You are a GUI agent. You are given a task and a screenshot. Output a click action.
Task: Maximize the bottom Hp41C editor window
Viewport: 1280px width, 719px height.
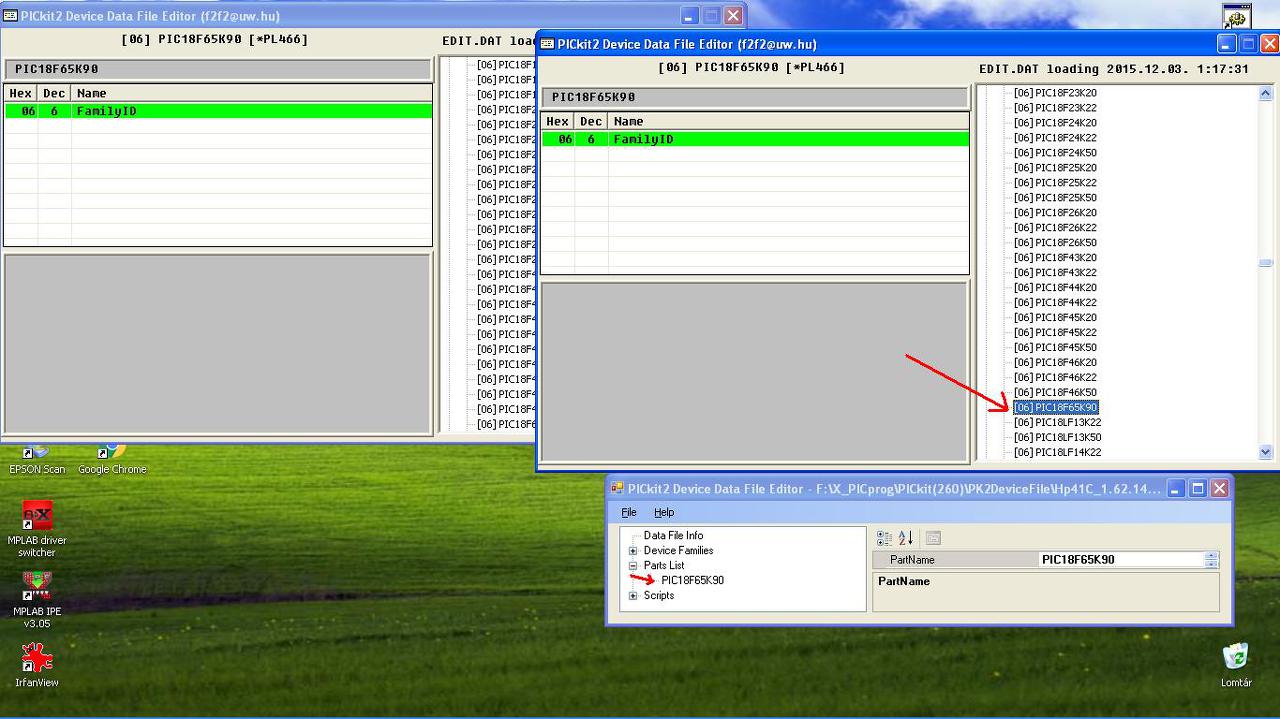click(x=1198, y=489)
